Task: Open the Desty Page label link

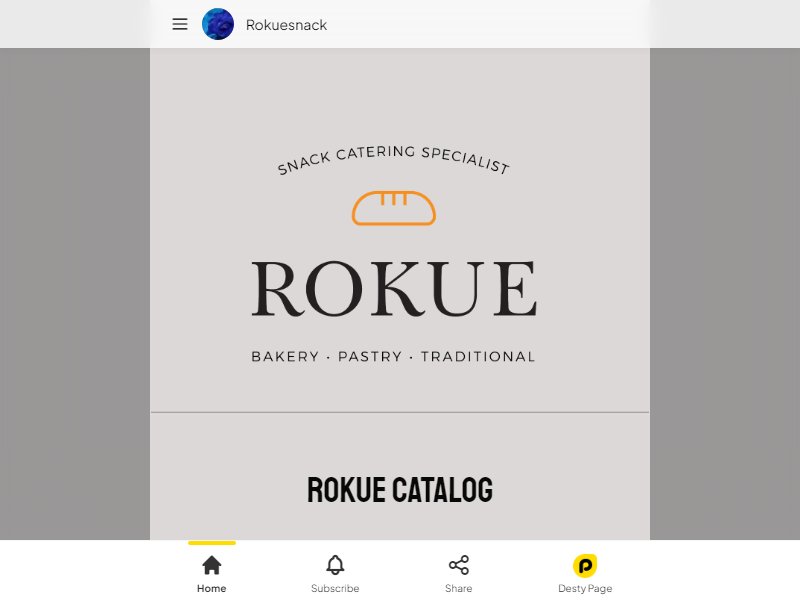Action: tap(585, 588)
